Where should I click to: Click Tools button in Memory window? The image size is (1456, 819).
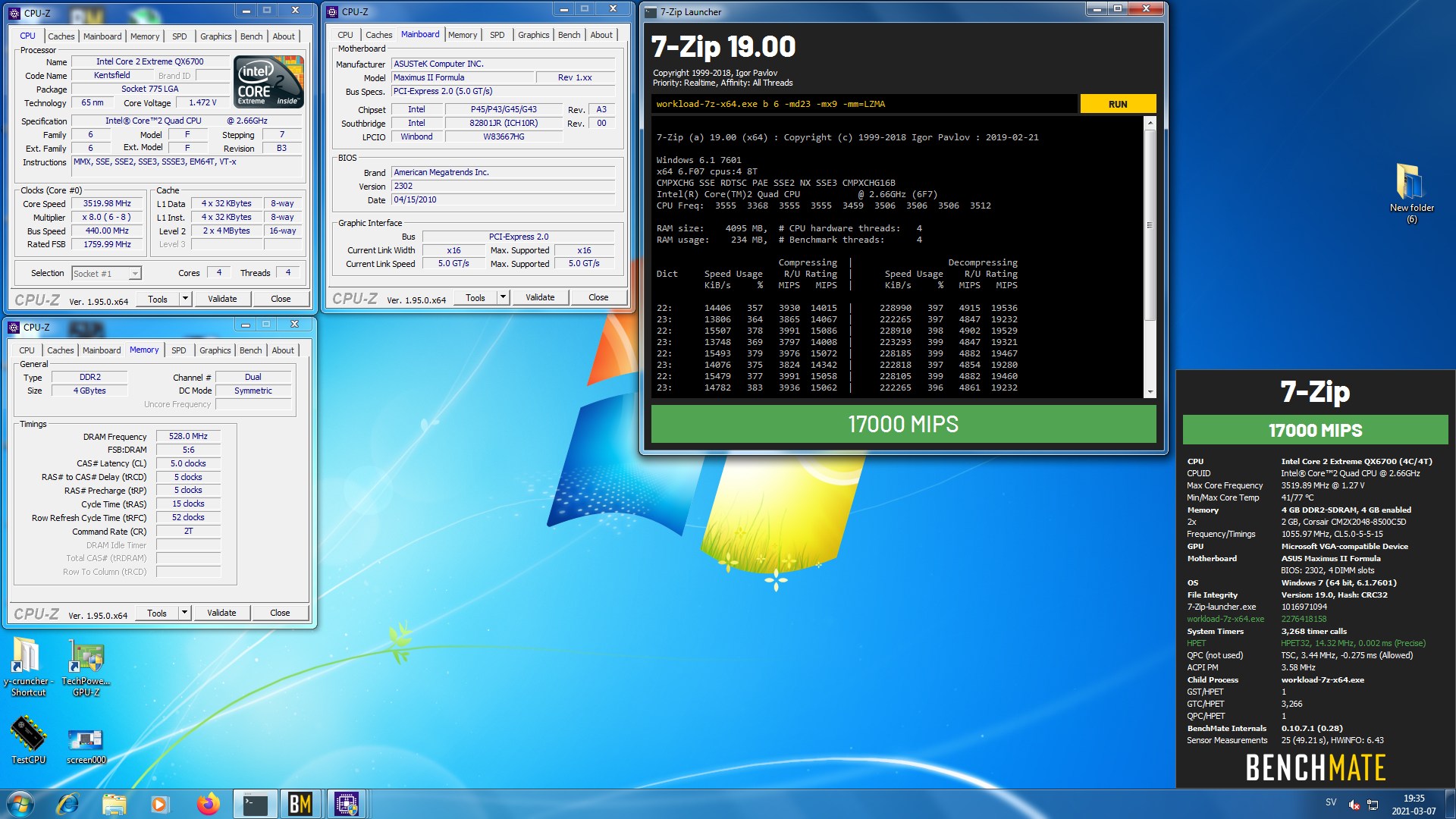coord(157,613)
